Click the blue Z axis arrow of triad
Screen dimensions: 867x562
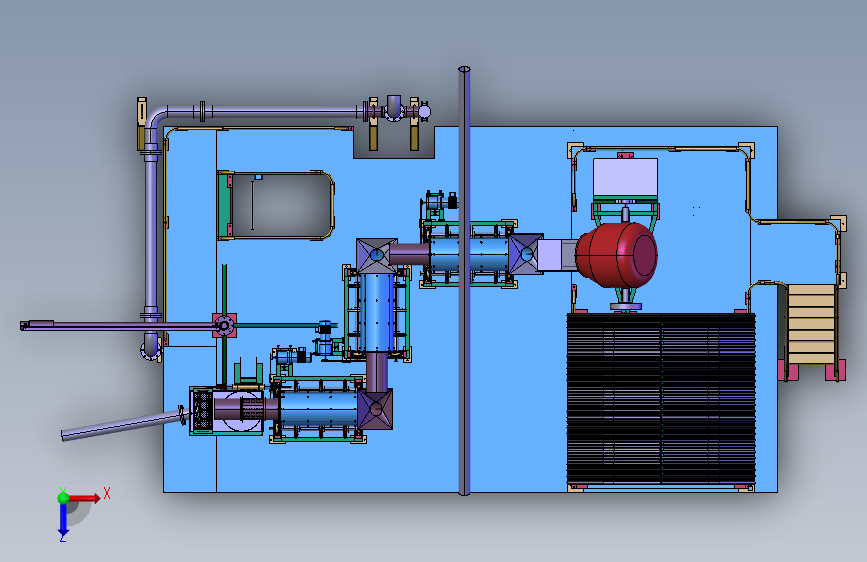[x=63, y=520]
